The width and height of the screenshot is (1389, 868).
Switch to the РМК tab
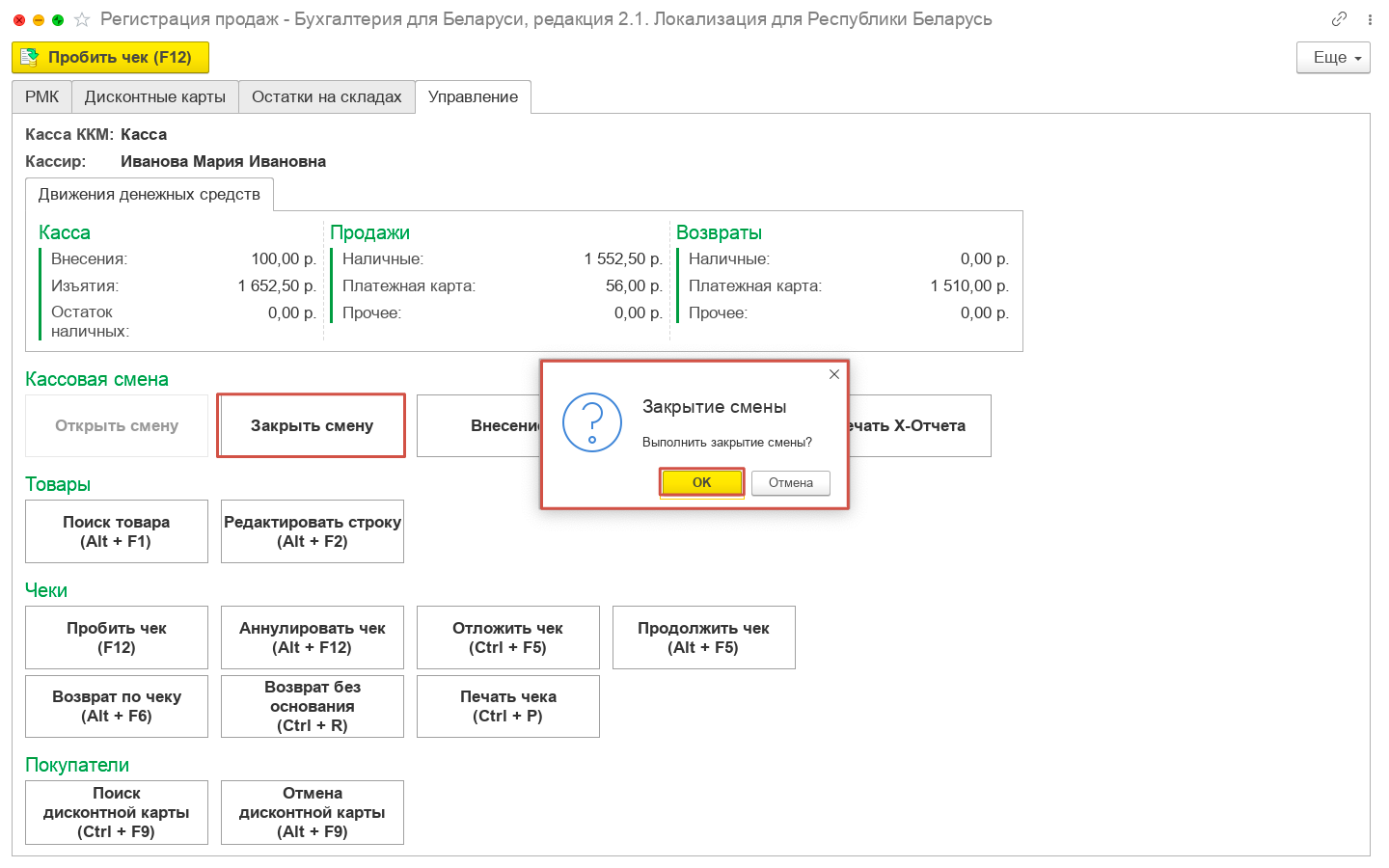[x=41, y=97]
